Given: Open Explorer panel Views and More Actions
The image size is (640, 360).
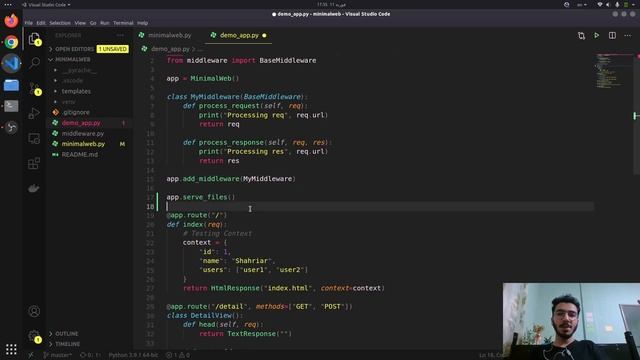Looking at the screenshot, I should coord(120,36).
